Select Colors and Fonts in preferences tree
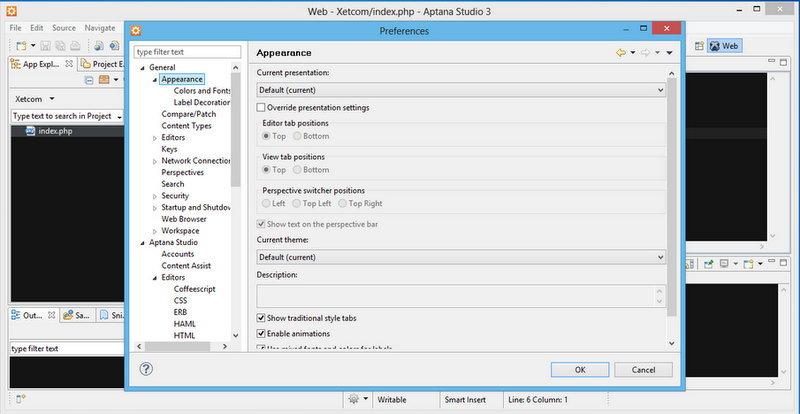Screen dimensions: 800x414 (x=203, y=91)
